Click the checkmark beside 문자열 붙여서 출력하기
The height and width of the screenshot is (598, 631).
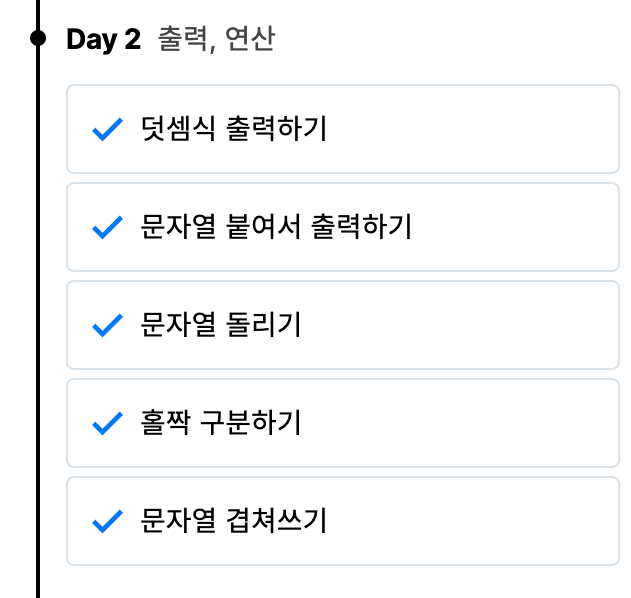point(106,227)
